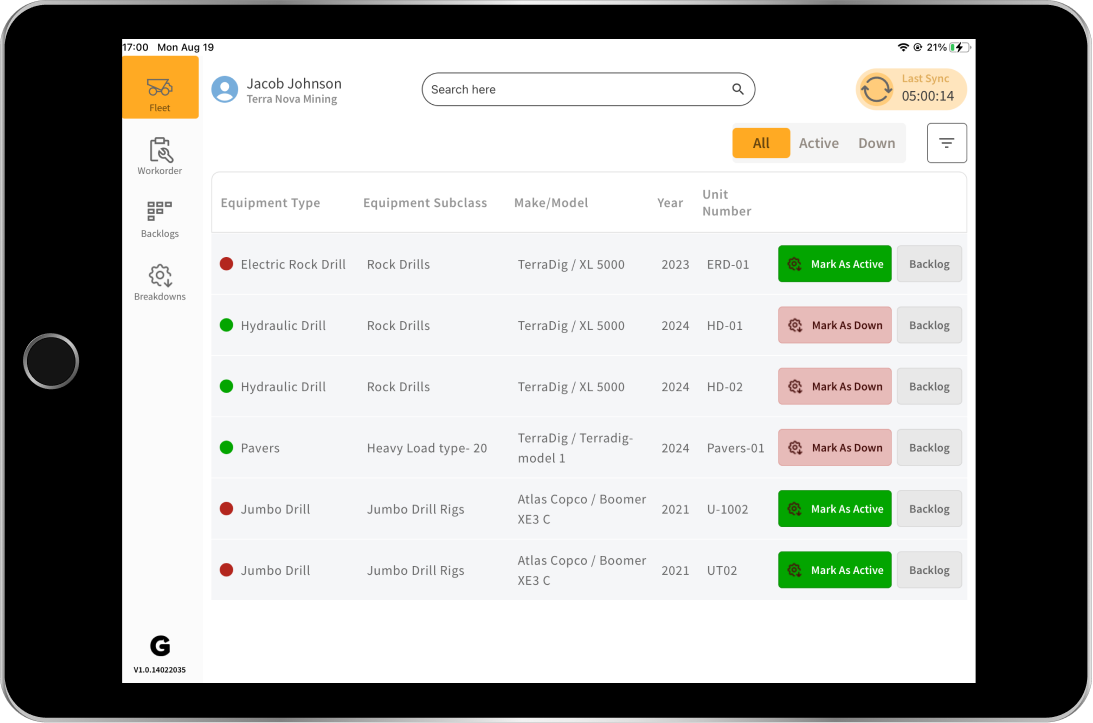Click the Last Sync refresh icon
The height and width of the screenshot is (723, 1093).
876,89
